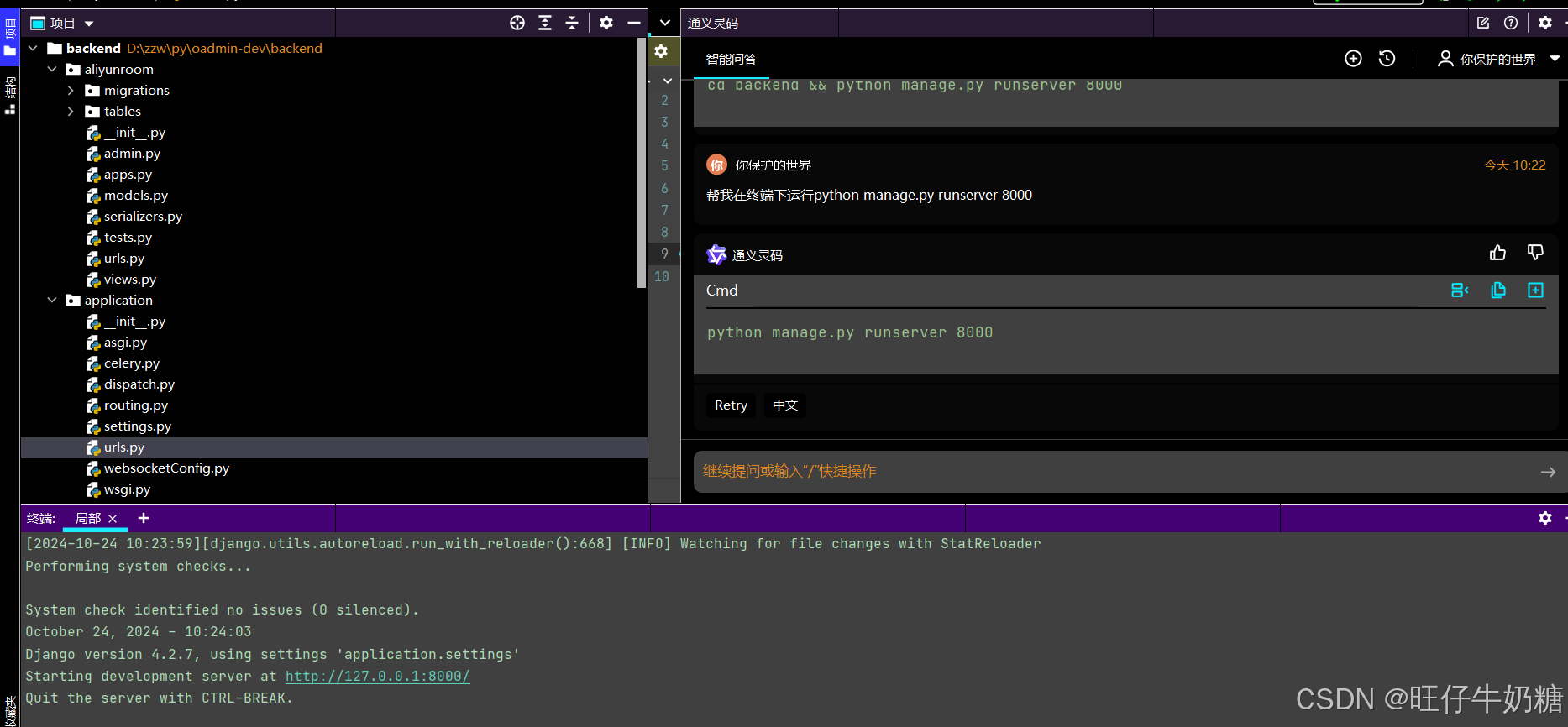Screen dimensions: 1568x727
Task: Collapse the backend root folder
Action: [x=33, y=49]
